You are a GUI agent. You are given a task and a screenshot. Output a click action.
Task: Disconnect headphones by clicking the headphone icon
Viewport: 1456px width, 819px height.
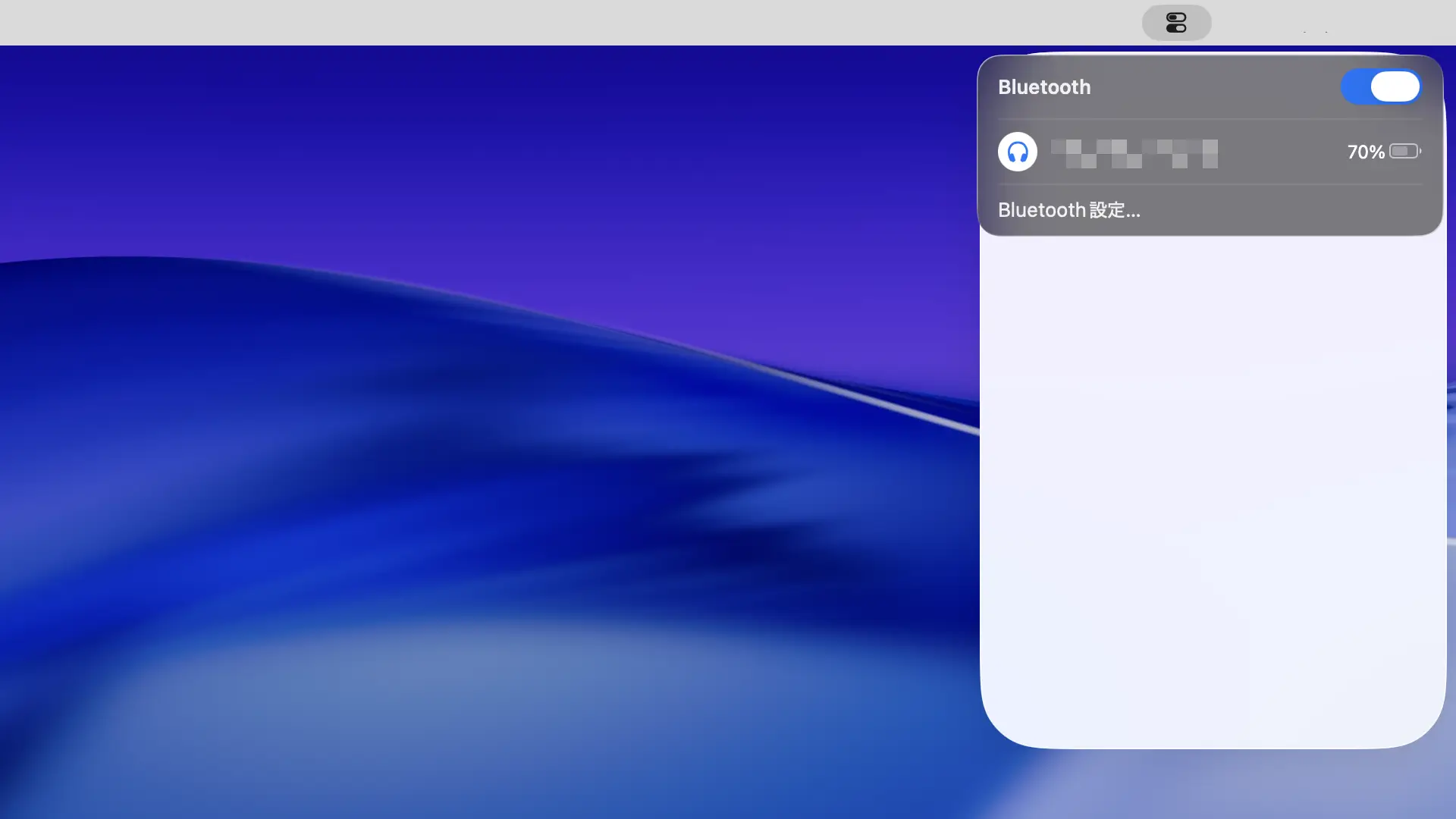click(1017, 152)
